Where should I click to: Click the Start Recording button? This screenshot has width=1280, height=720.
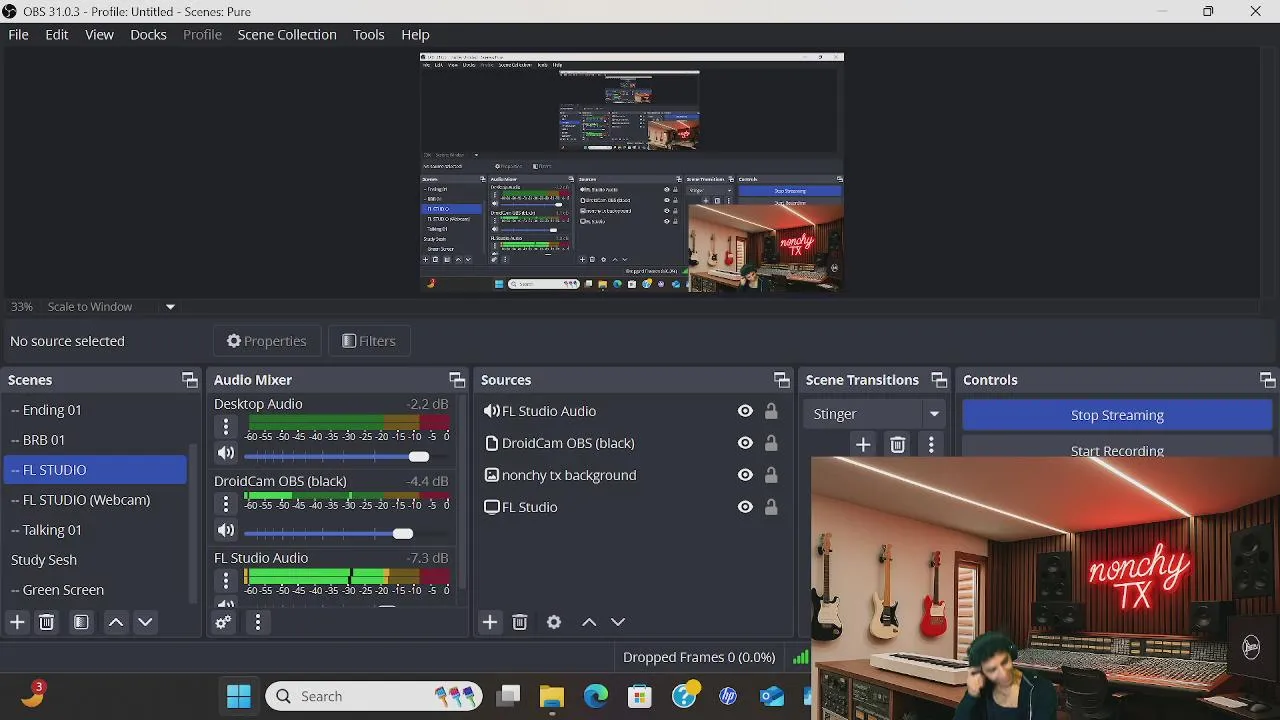point(1117,448)
